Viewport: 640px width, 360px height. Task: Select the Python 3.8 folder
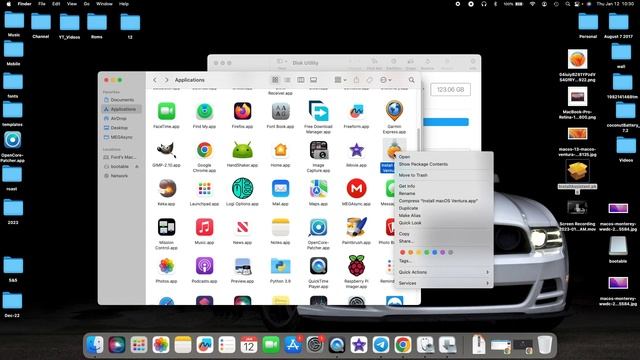tap(280, 266)
